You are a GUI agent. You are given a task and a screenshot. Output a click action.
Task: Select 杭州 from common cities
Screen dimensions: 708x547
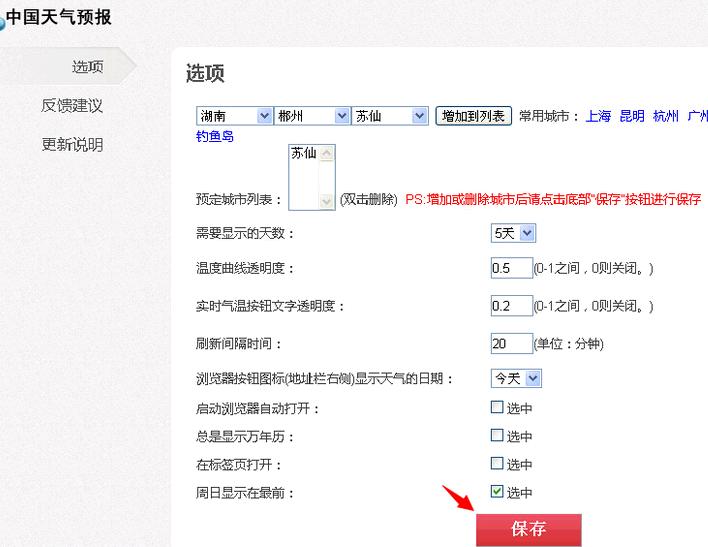click(665, 116)
